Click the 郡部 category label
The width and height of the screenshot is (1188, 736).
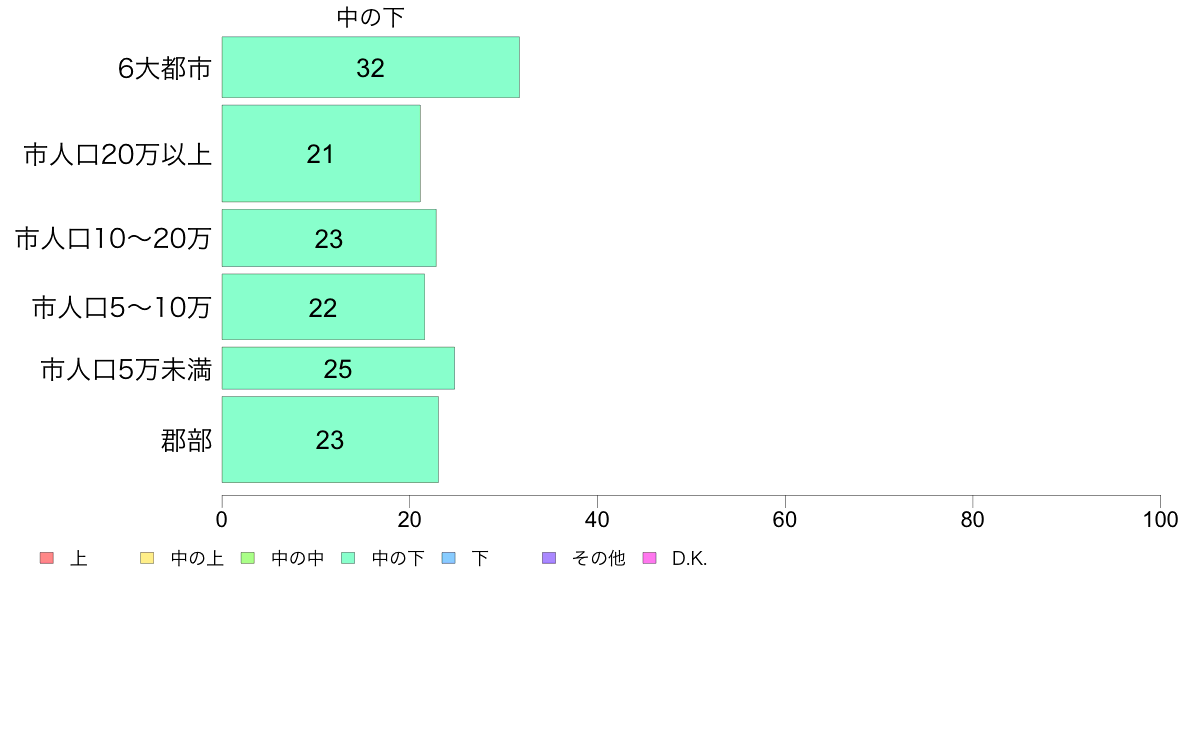186,440
